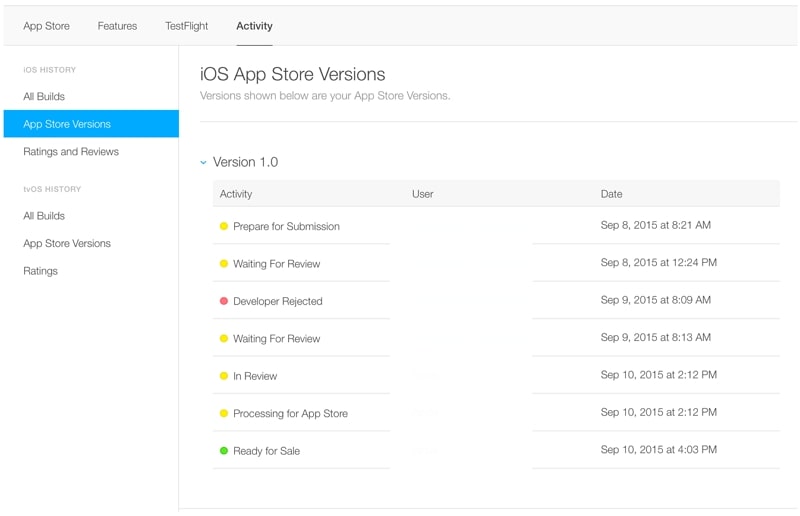Select the Ready for Sale activity text

pyautogui.click(x=266, y=451)
